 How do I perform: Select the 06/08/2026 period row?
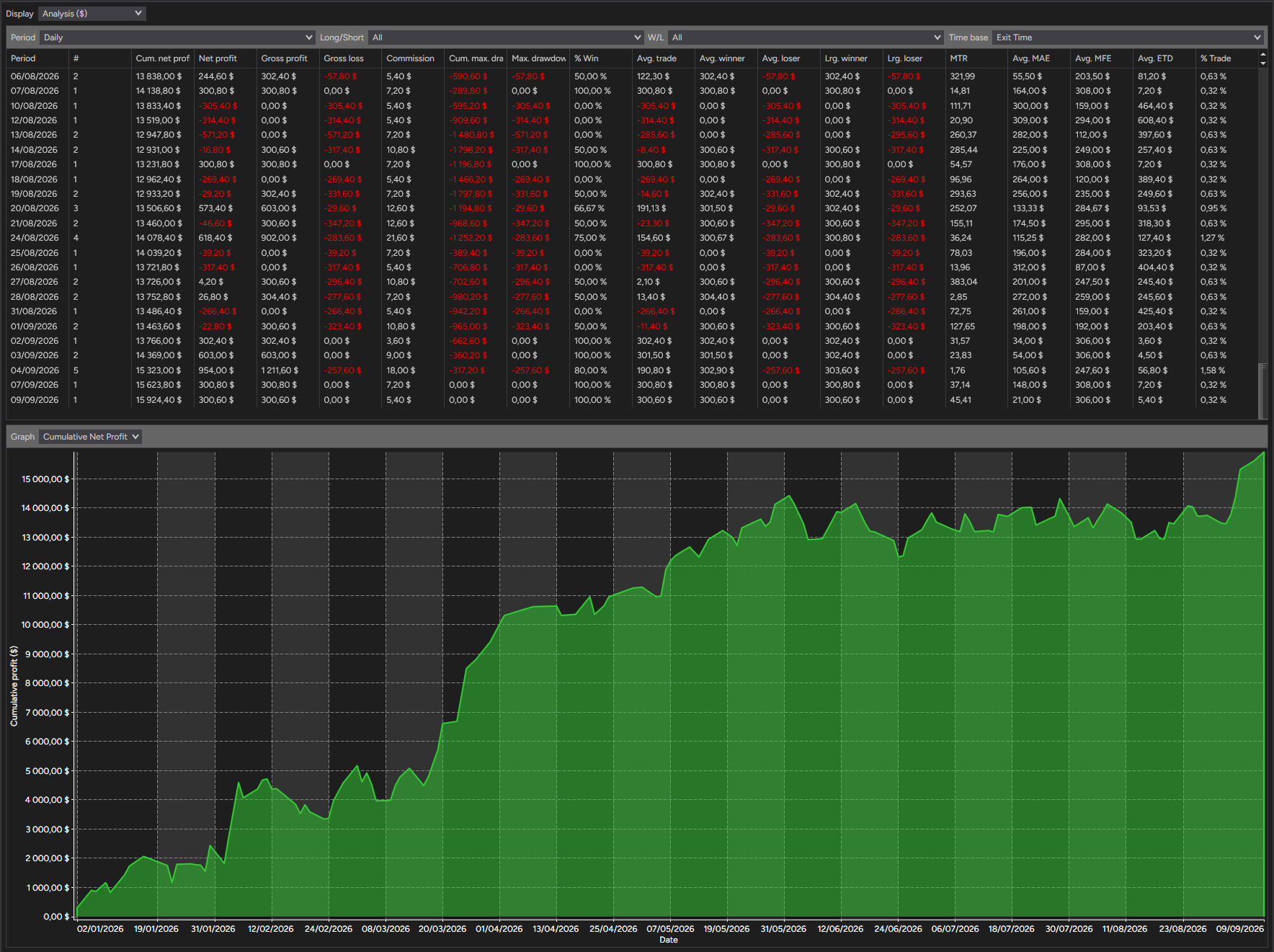point(632,76)
